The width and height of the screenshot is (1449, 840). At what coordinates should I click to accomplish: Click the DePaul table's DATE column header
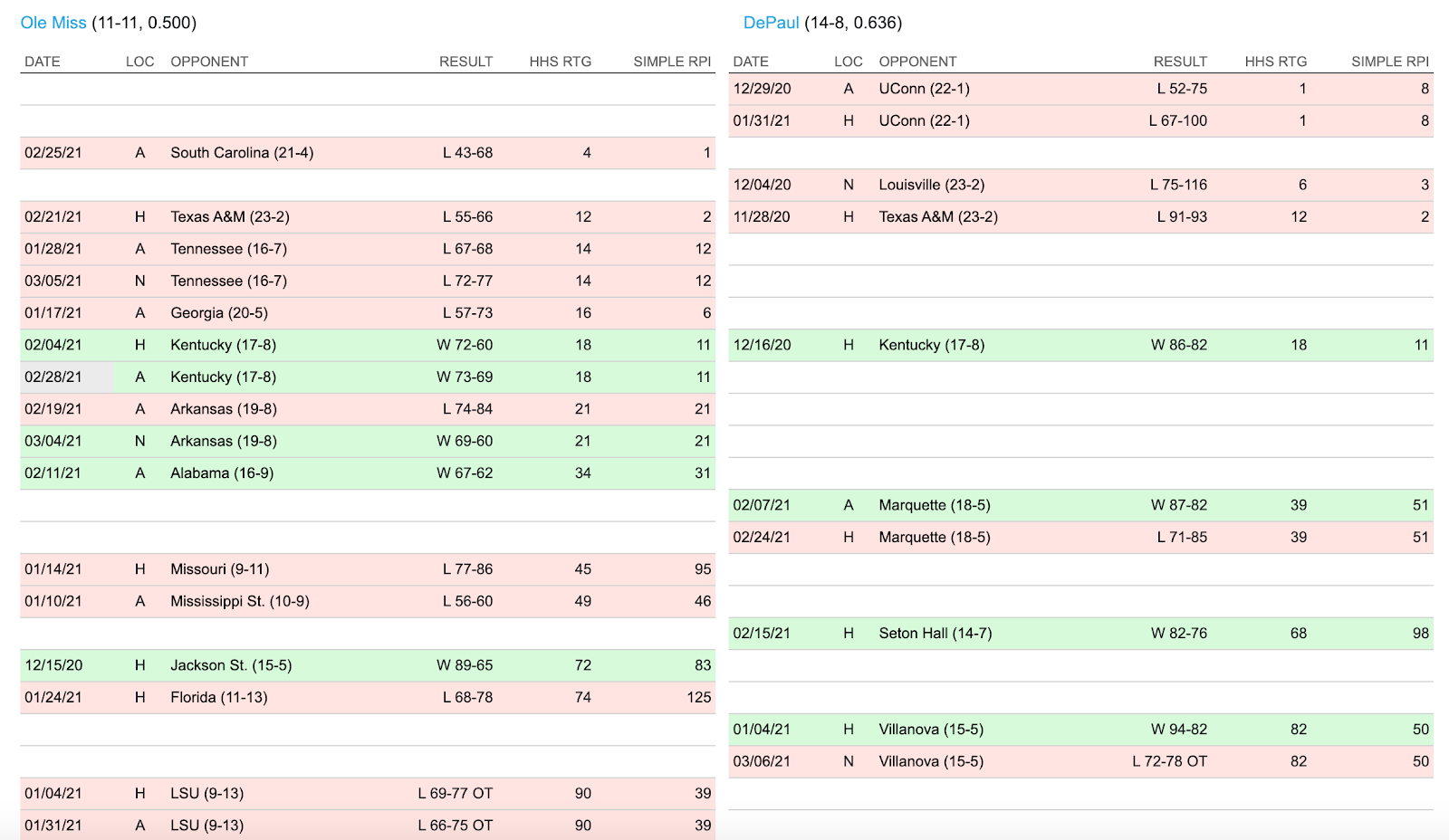point(751,62)
